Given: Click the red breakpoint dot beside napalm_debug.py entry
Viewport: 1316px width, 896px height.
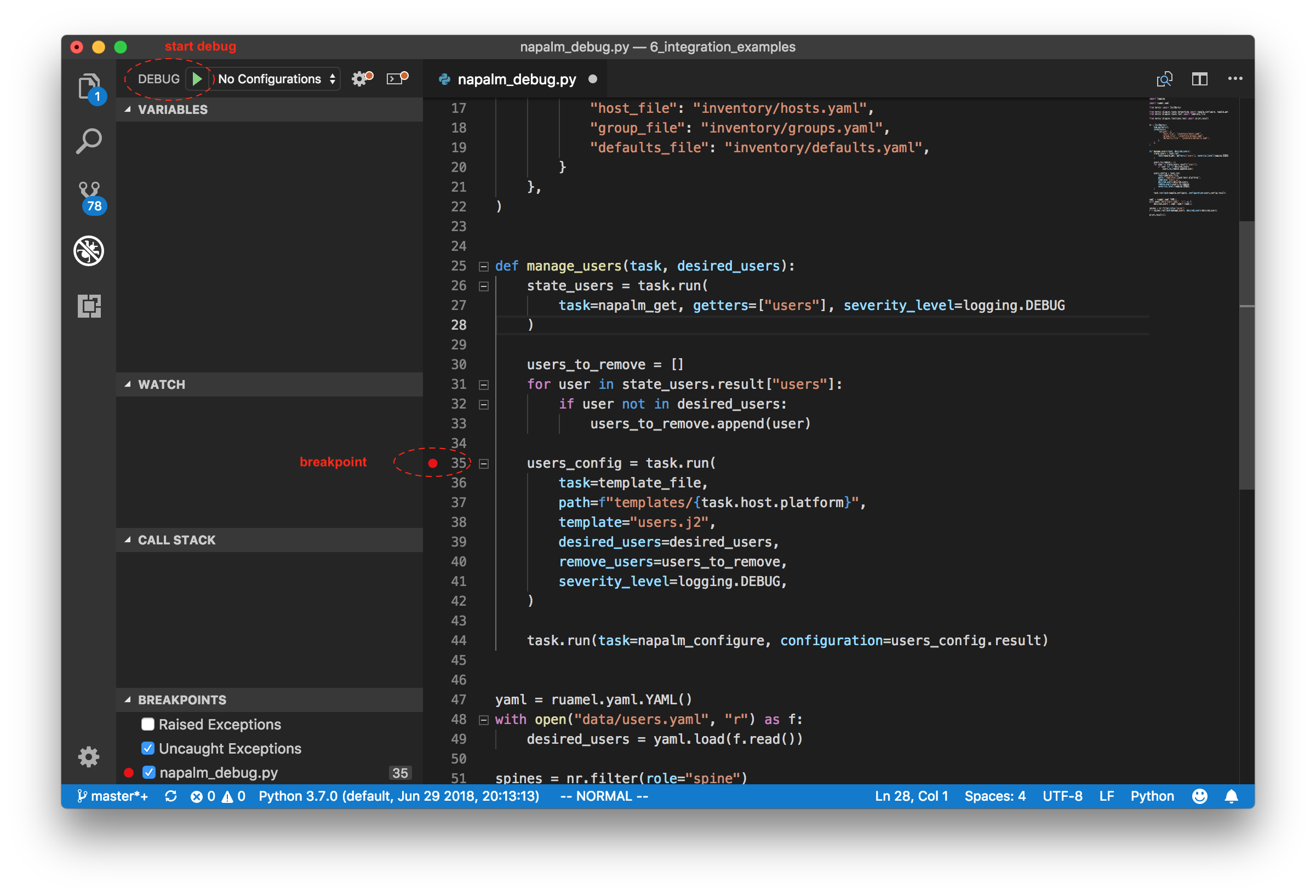Looking at the screenshot, I should [x=129, y=772].
